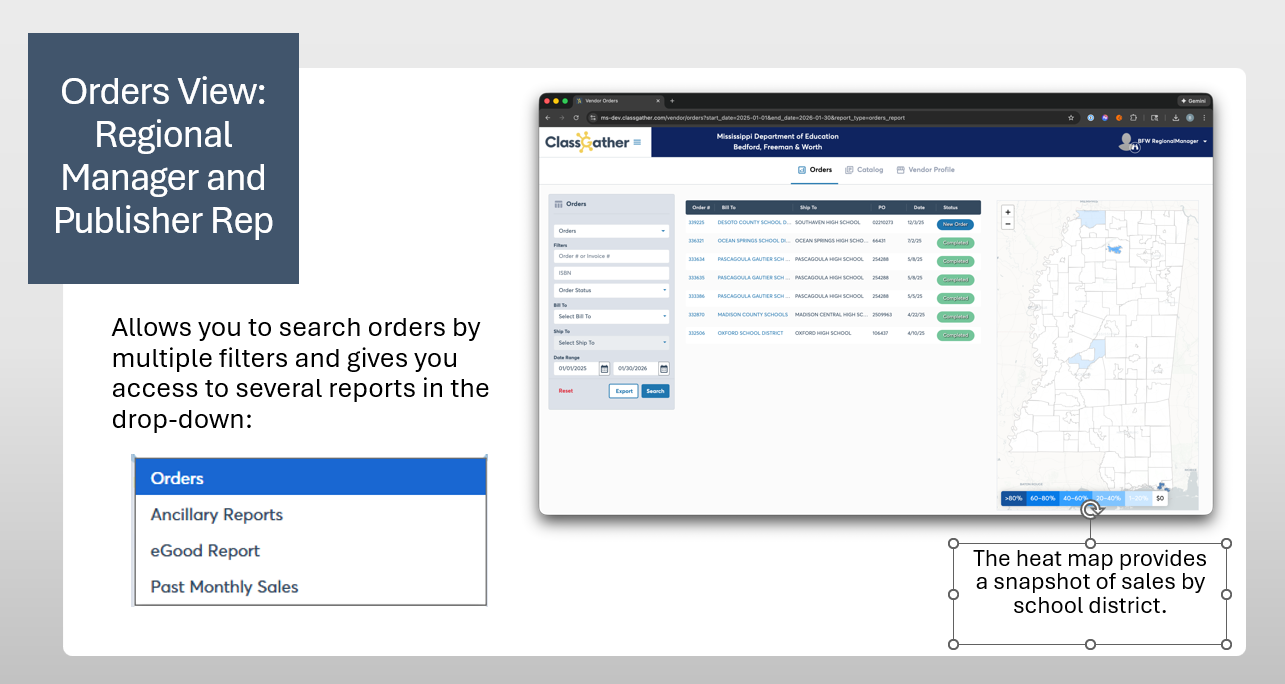Click the rotate handle above the text box
1285x684 pixels.
[1091, 509]
